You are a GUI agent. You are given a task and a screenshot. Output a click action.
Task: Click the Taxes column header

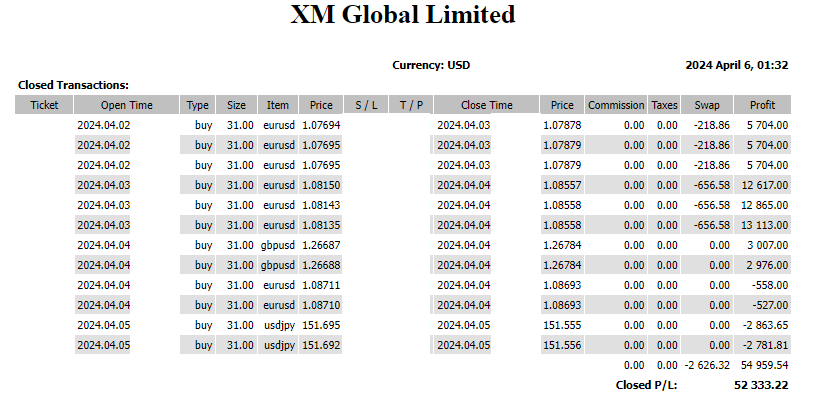[x=664, y=105]
